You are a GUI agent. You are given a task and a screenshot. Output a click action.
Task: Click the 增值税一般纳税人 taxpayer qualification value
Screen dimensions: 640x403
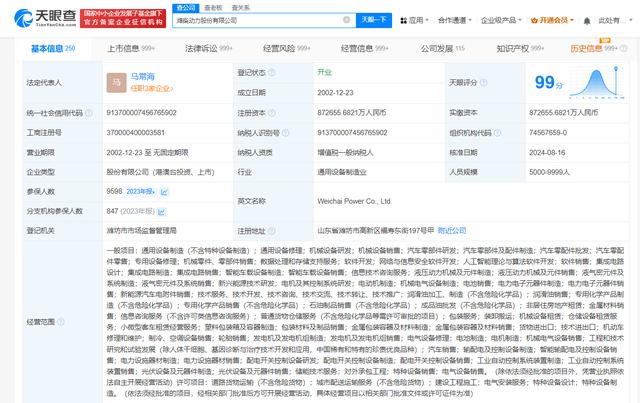click(345, 153)
